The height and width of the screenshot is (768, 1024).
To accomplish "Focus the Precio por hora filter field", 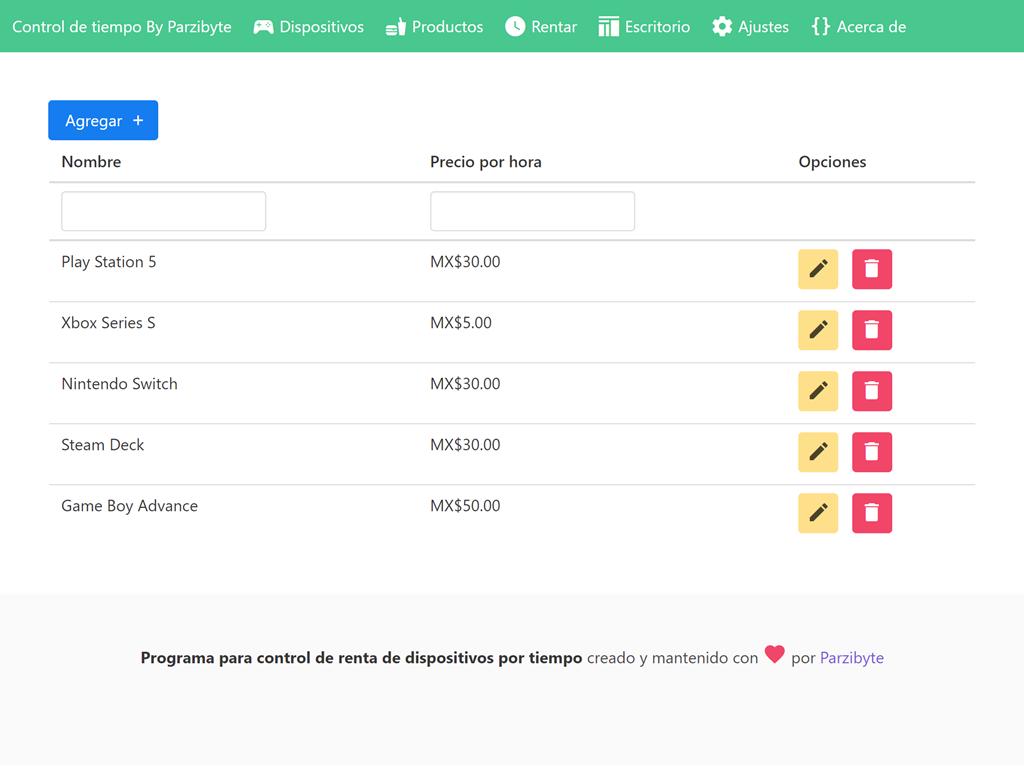I will coord(532,212).
